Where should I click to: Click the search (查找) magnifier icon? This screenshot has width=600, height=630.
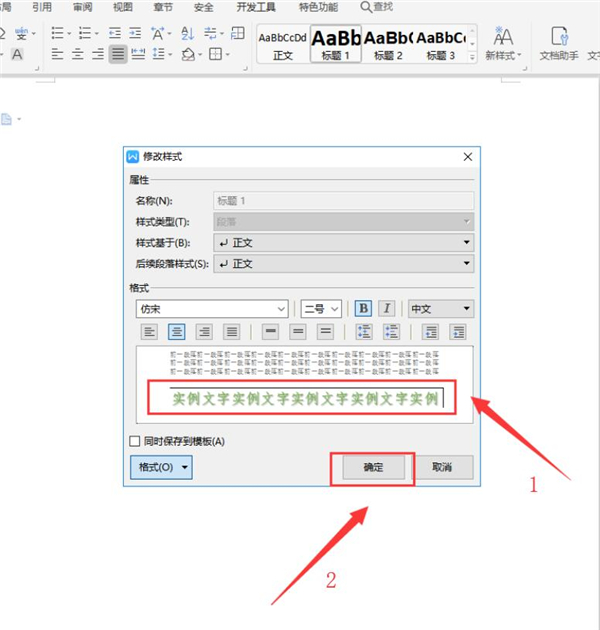click(x=366, y=7)
